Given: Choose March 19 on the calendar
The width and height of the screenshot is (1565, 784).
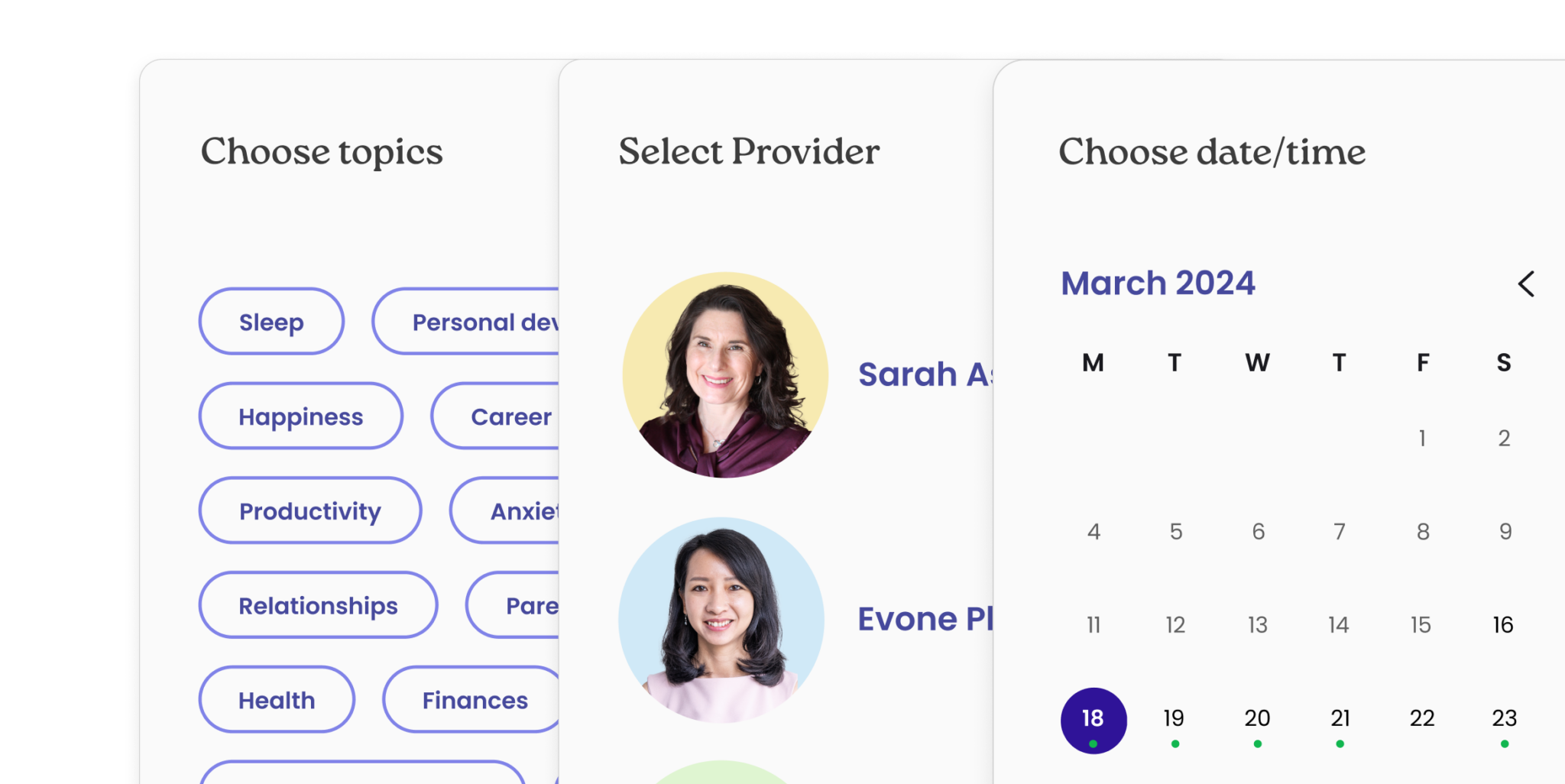Looking at the screenshot, I should (1174, 718).
